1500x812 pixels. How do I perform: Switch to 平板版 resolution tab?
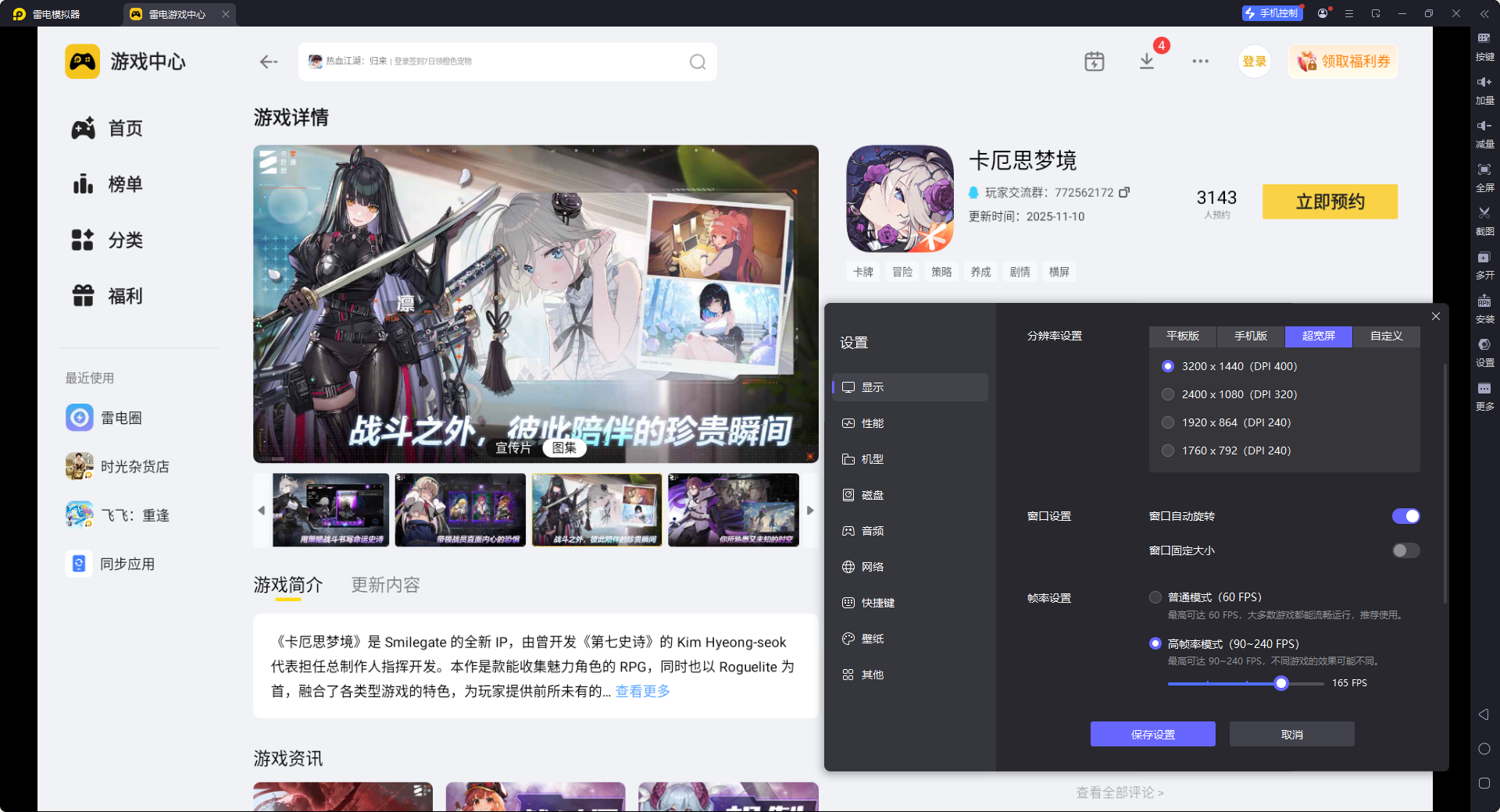click(x=1183, y=336)
